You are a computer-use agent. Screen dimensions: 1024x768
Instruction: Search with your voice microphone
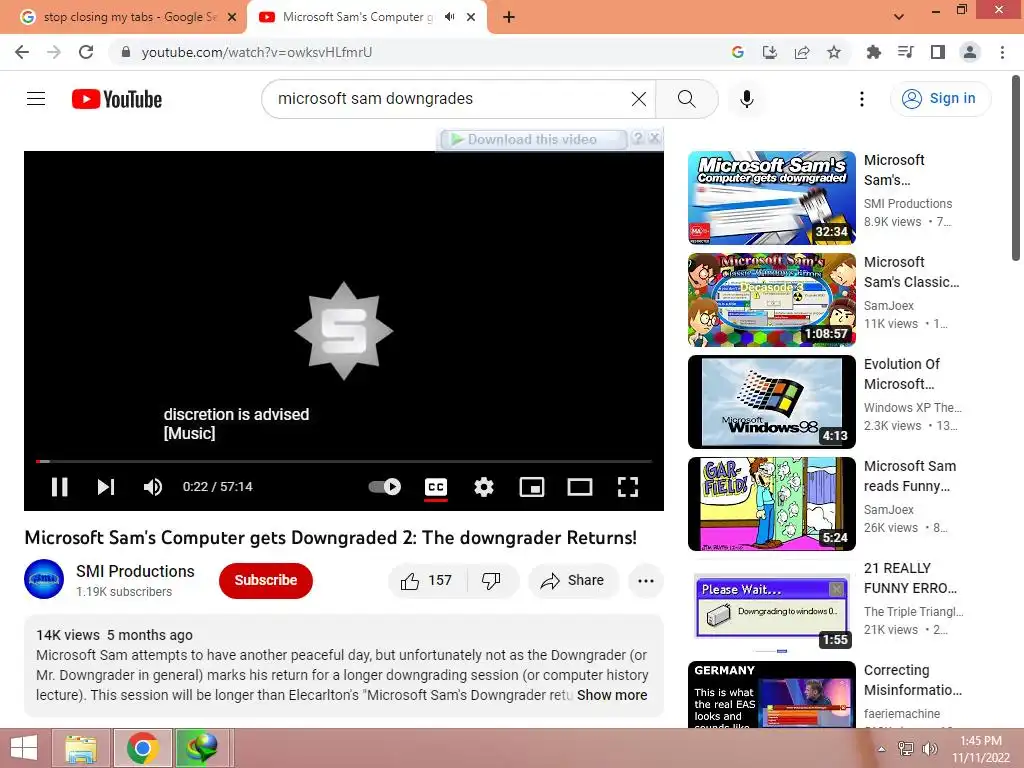[746, 99]
